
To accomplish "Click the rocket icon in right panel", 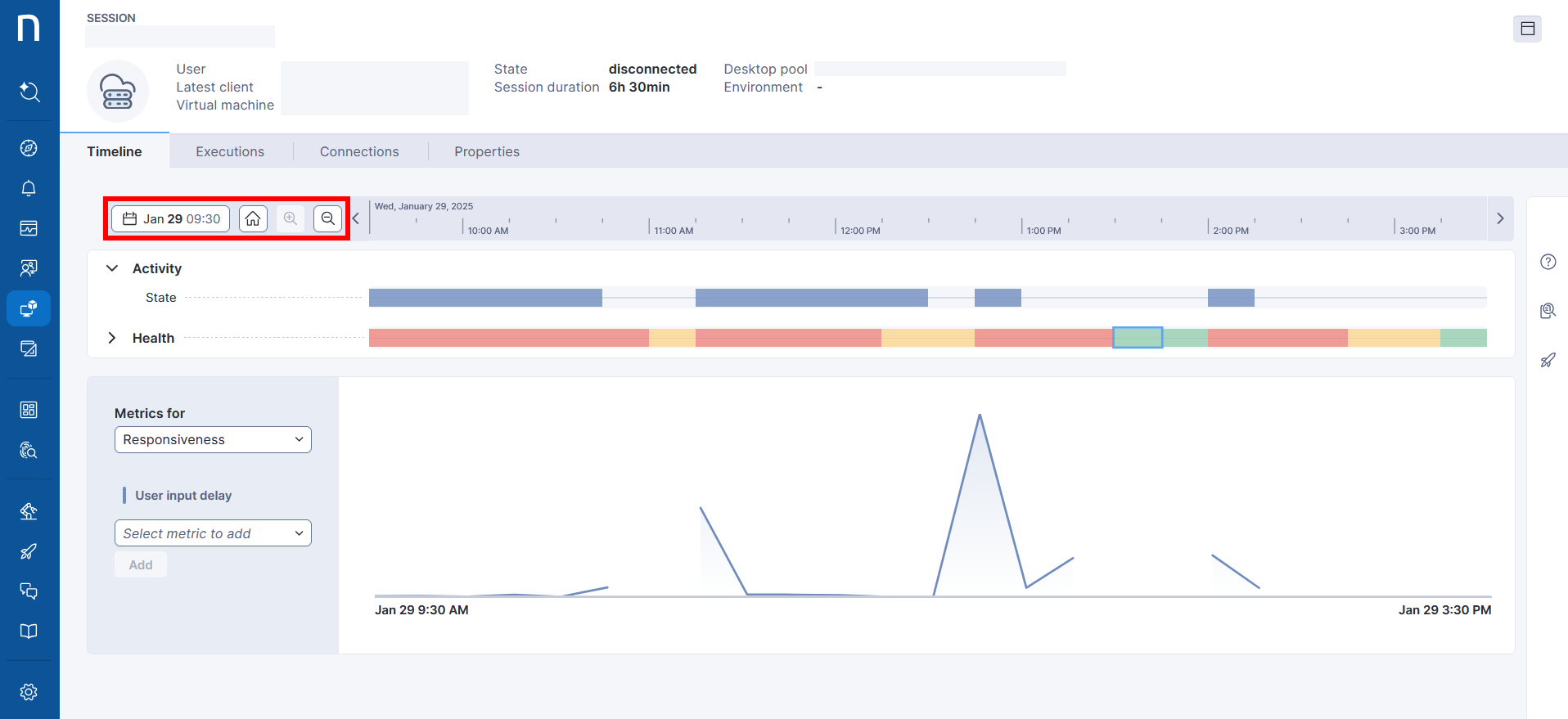I will pos(1548,360).
